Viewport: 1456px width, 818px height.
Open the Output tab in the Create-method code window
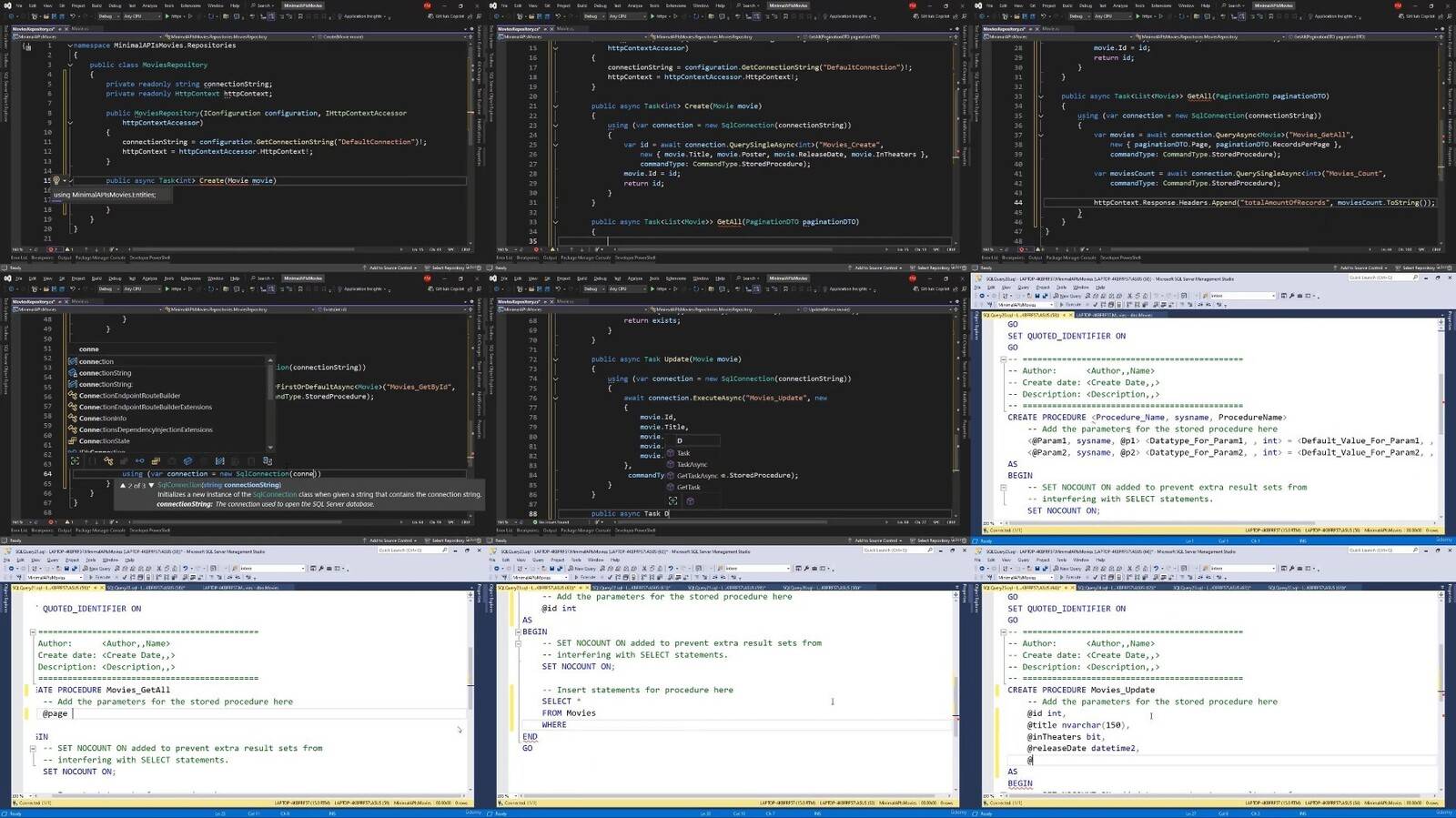550,258
